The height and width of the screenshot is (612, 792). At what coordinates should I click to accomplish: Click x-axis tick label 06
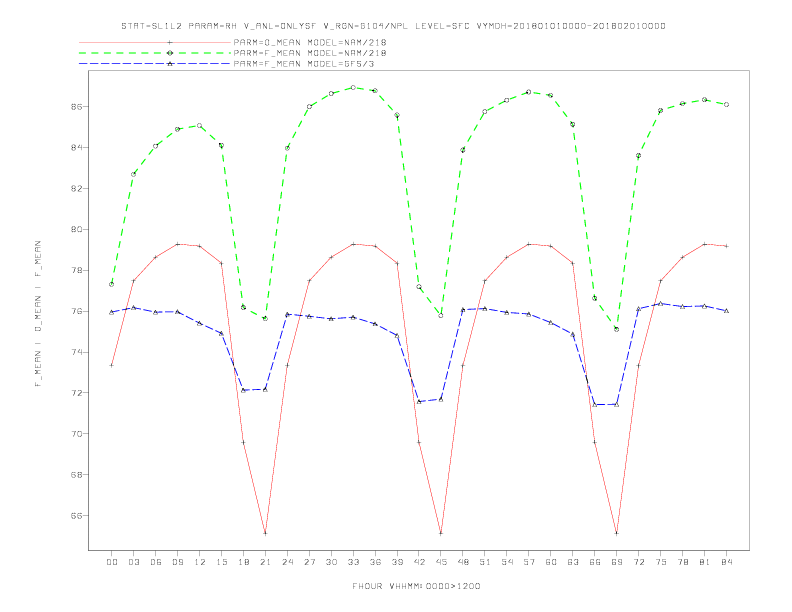click(x=156, y=562)
